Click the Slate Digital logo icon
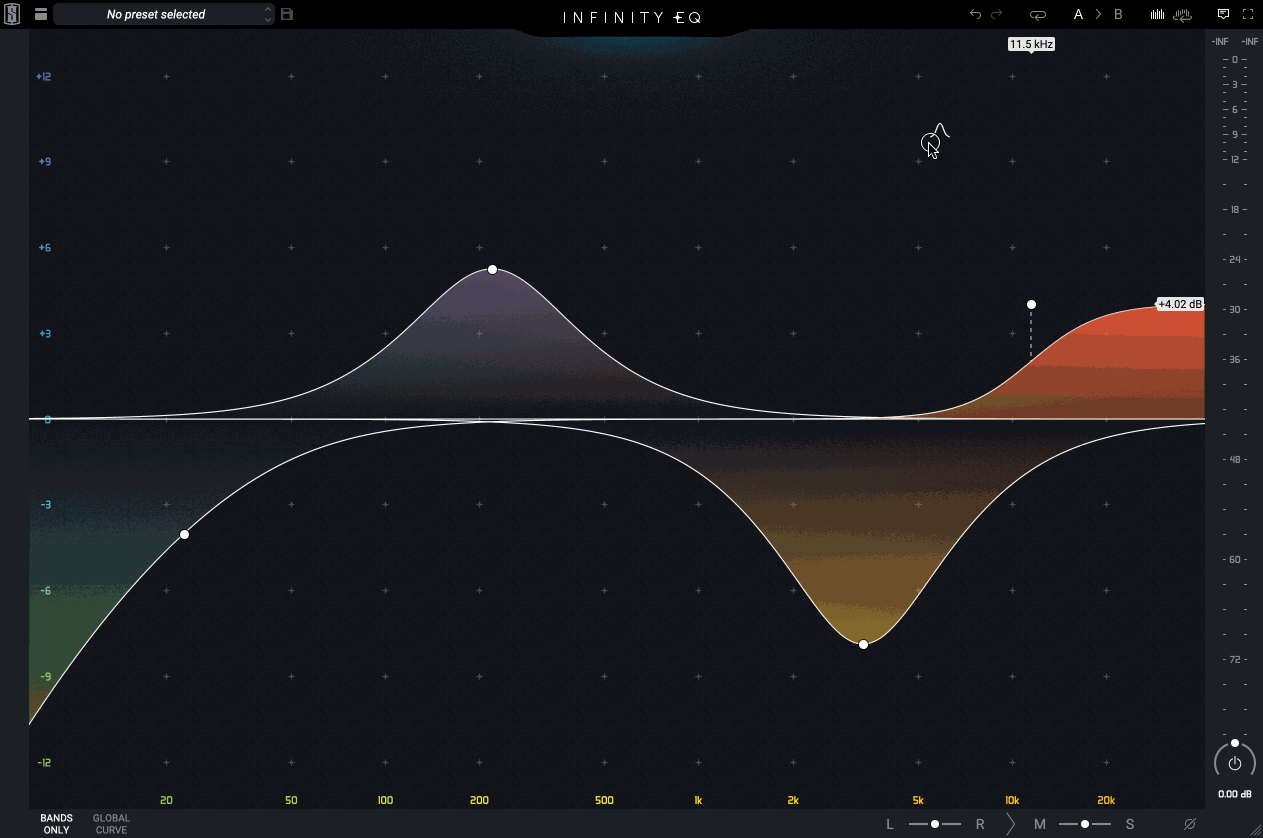1263x838 pixels. [12, 14]
